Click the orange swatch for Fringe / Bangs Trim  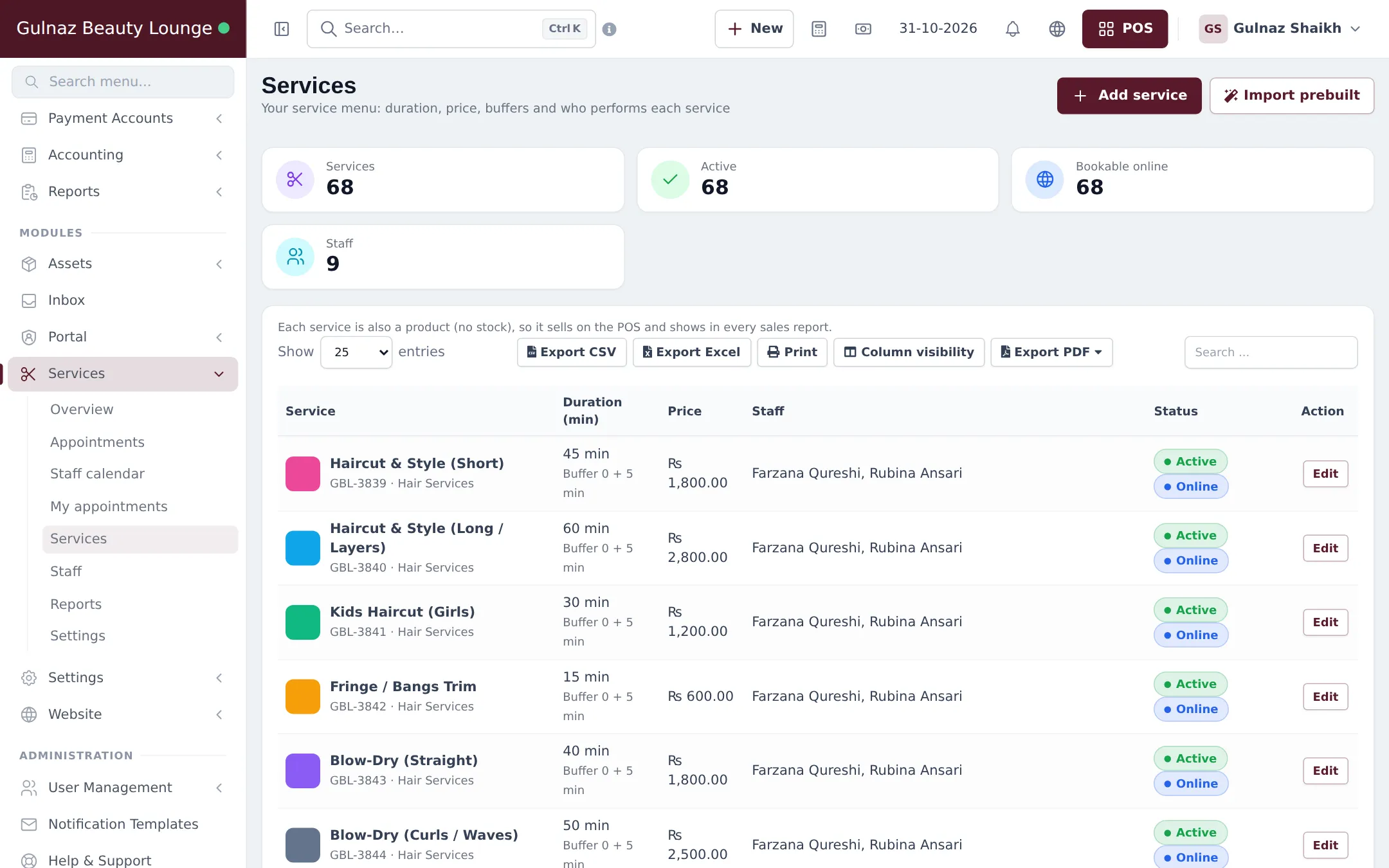pyautogui.click(x=303, y=697)
